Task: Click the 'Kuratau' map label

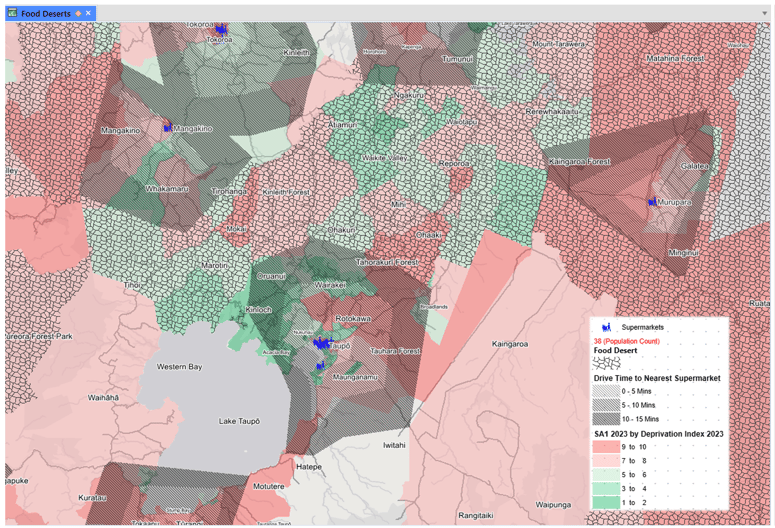Action: tap(92, 498)
